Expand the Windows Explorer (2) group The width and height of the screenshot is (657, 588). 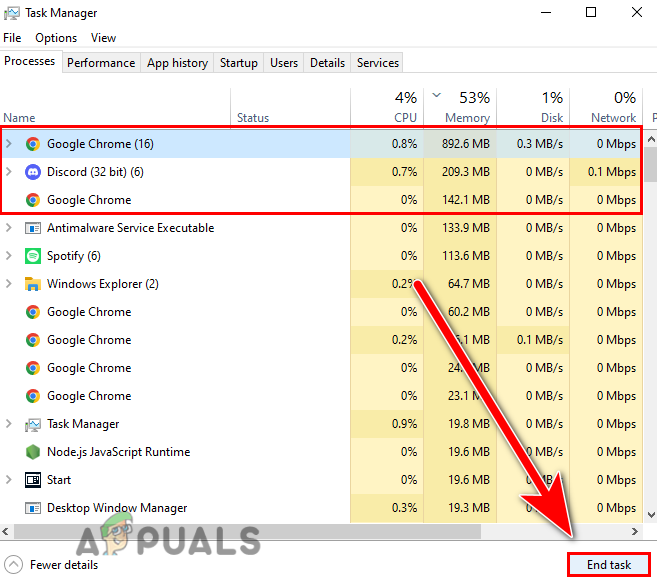point(9,284)
